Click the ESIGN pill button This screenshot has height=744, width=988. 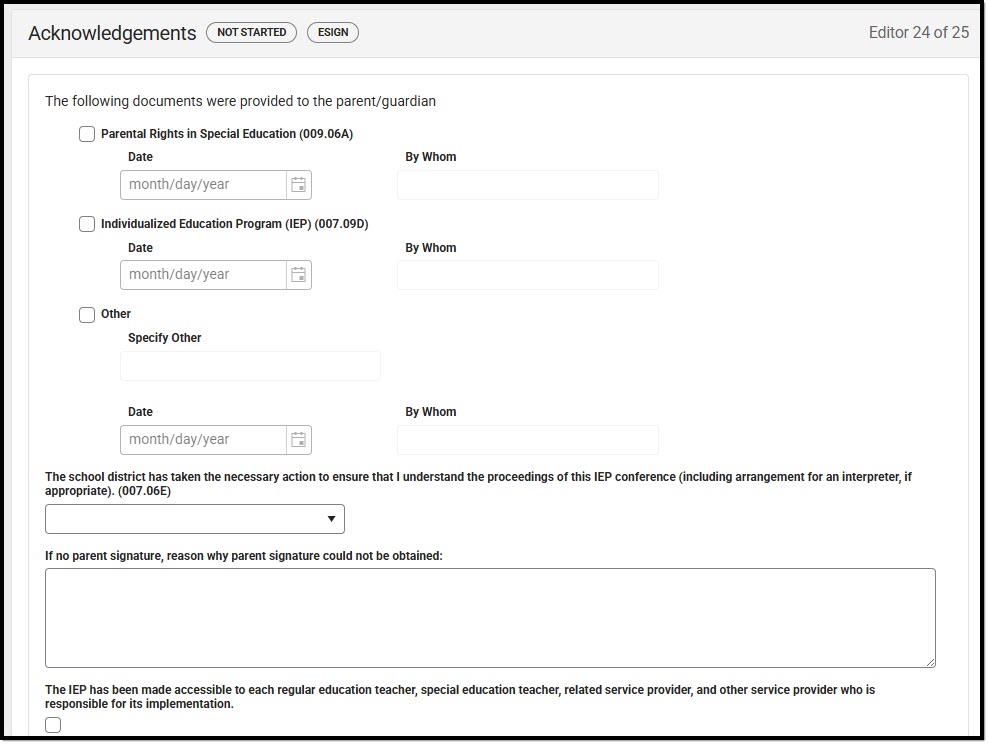(x=333, y=32)
